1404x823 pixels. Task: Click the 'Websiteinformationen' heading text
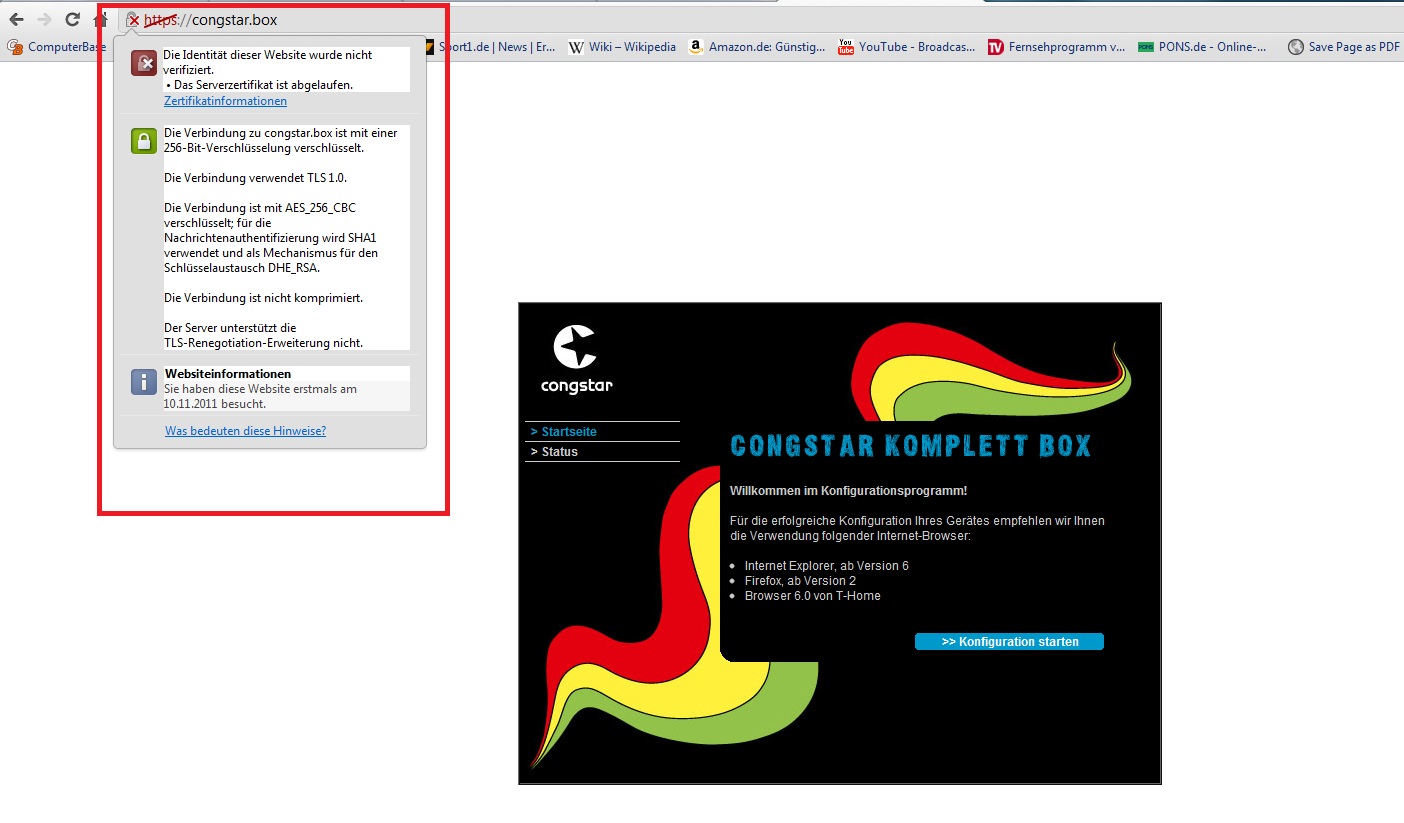pyautogui.click(x=228, y=374)
